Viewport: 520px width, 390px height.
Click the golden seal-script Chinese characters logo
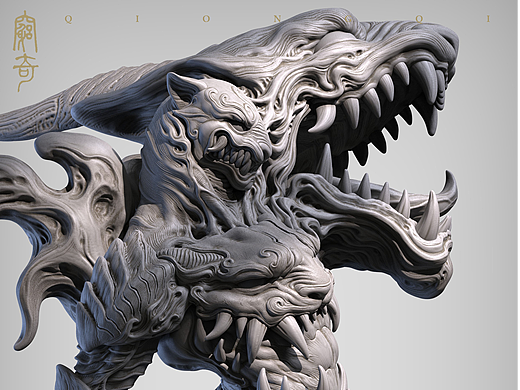coord(25,51)
